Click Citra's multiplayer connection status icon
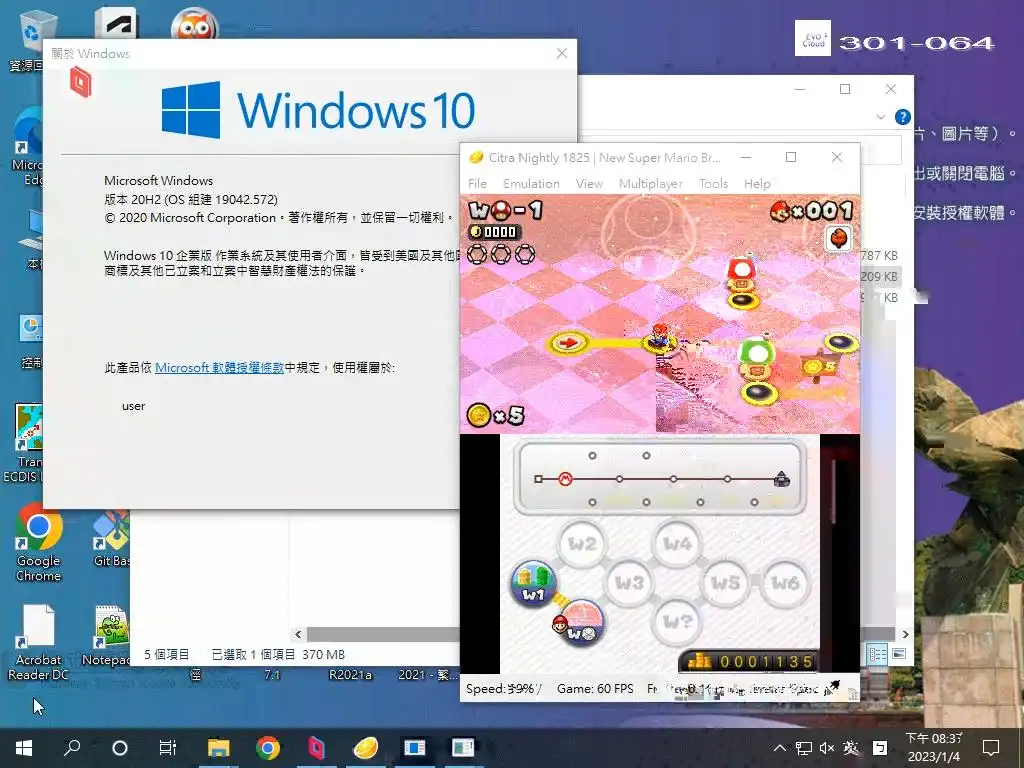Viewport: 1024px width, 768px height. pos(833,688)
